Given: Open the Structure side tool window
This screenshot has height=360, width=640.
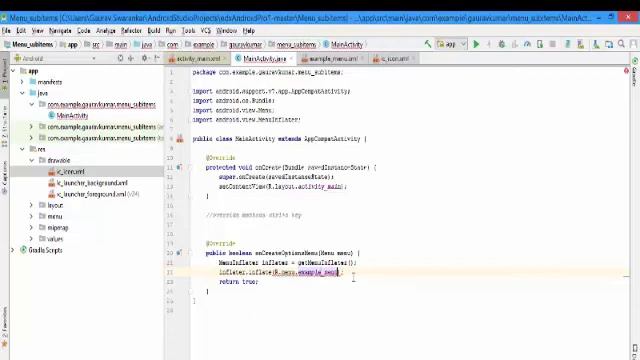Looking at the screenshot, I should [x=4, y=127].
